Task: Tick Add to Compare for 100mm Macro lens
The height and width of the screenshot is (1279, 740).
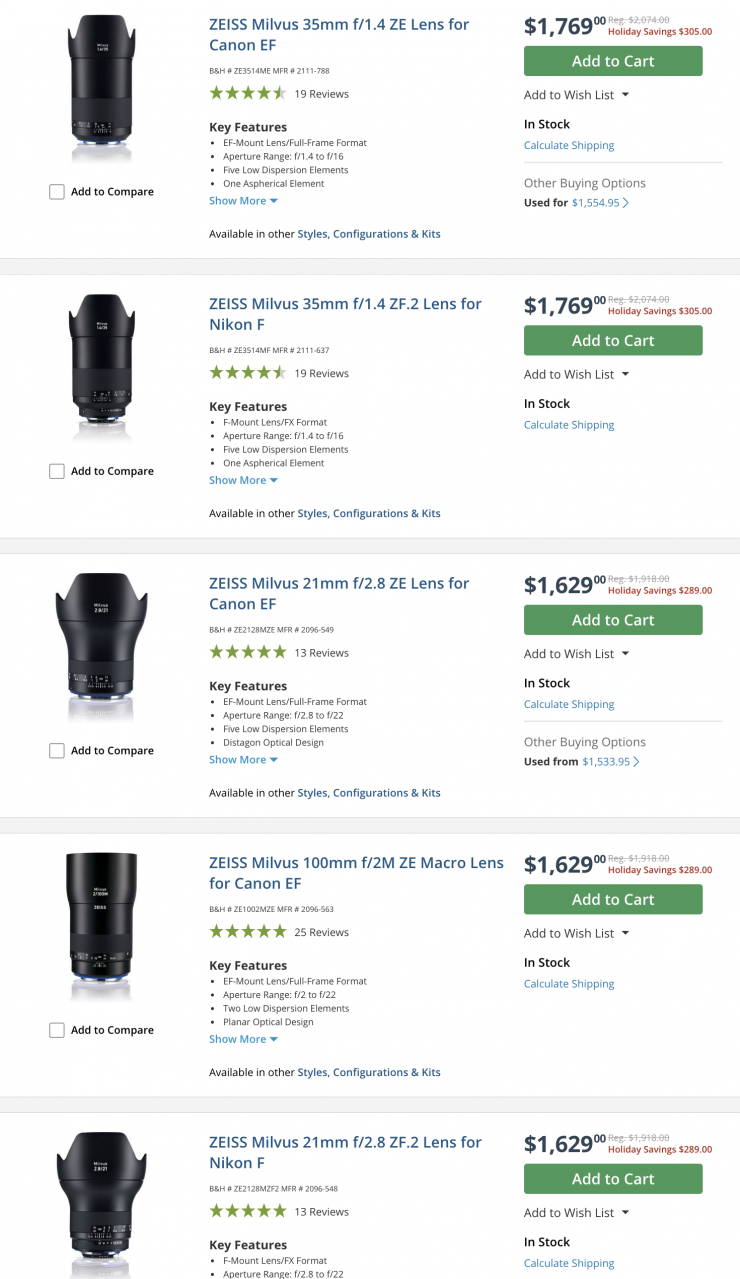Action: coord(57,1030)
